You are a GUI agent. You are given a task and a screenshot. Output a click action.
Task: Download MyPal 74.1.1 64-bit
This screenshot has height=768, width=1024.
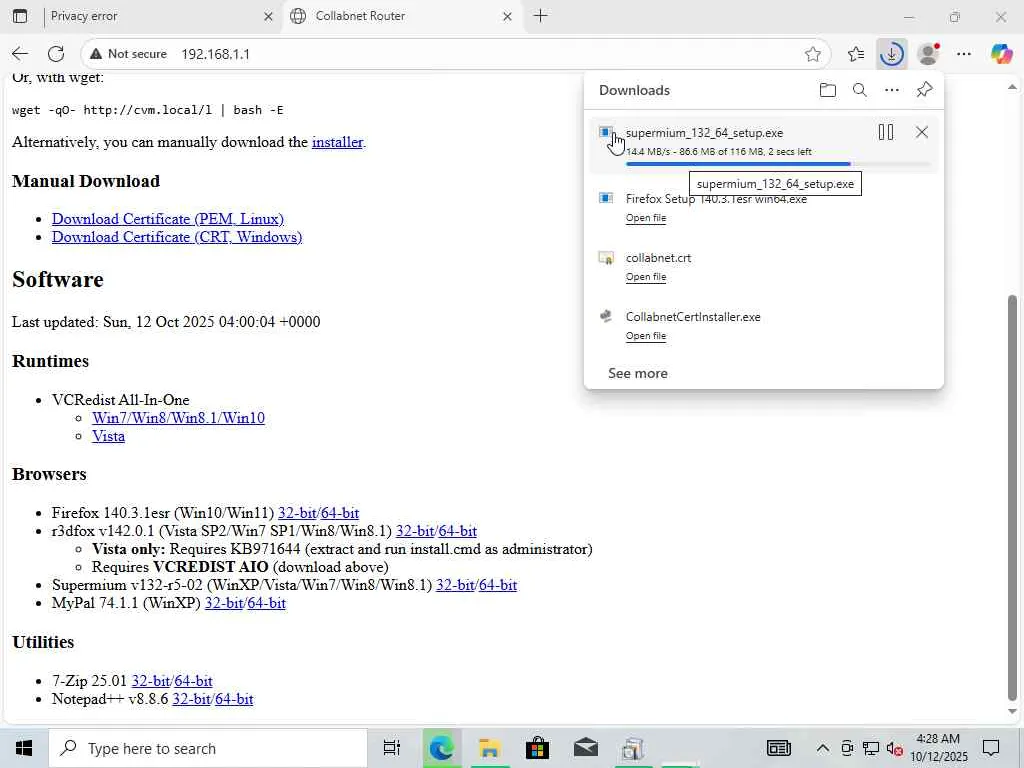pyautogui.click(x=266, y=603)
